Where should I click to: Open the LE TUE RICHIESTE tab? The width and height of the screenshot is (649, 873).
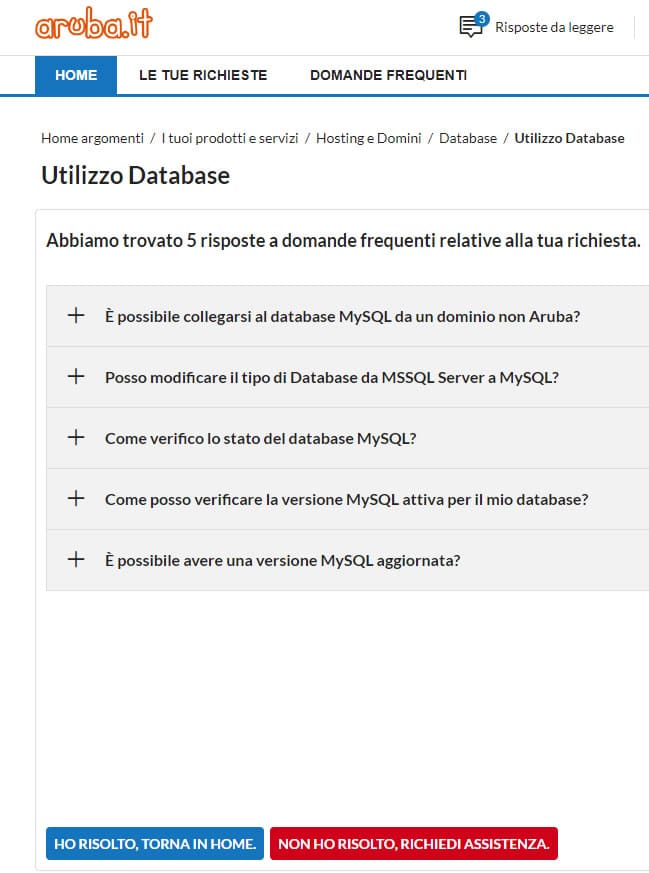click(x=203, y=75)
